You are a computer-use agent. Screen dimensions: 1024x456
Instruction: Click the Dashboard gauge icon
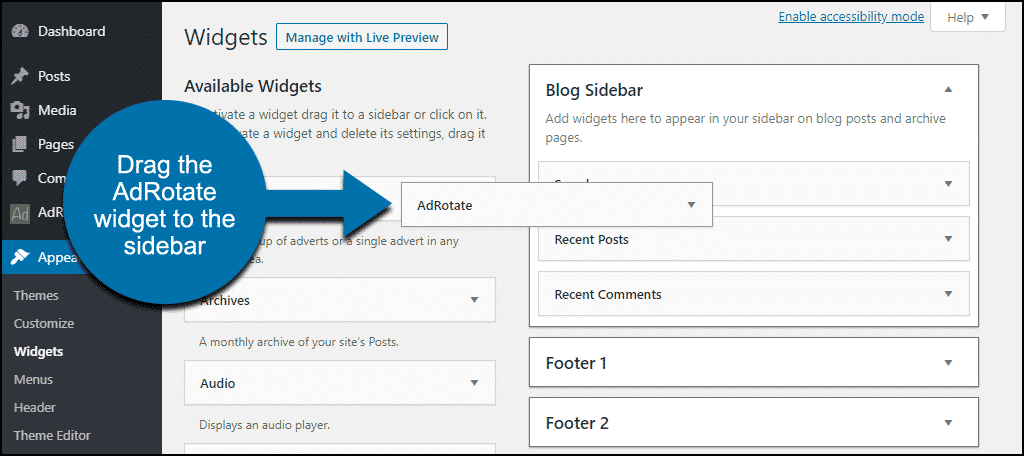pos(21,31)
